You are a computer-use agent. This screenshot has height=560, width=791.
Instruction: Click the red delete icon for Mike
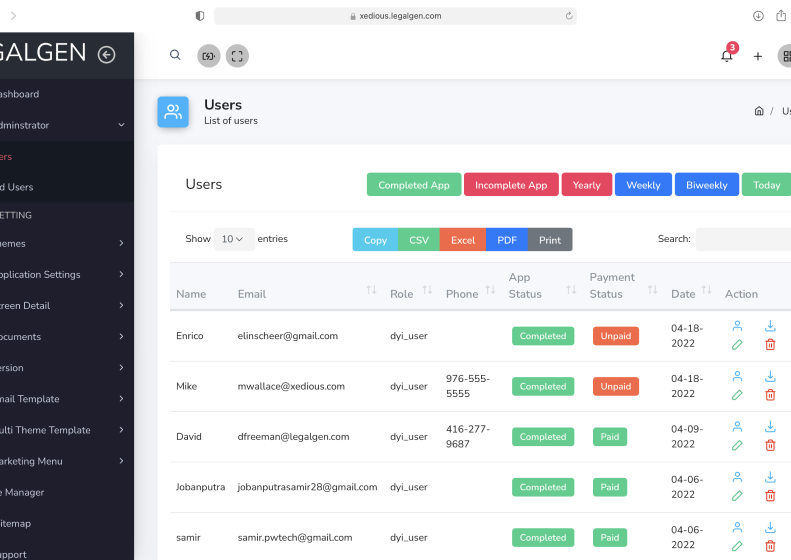[x=770, y=394]
